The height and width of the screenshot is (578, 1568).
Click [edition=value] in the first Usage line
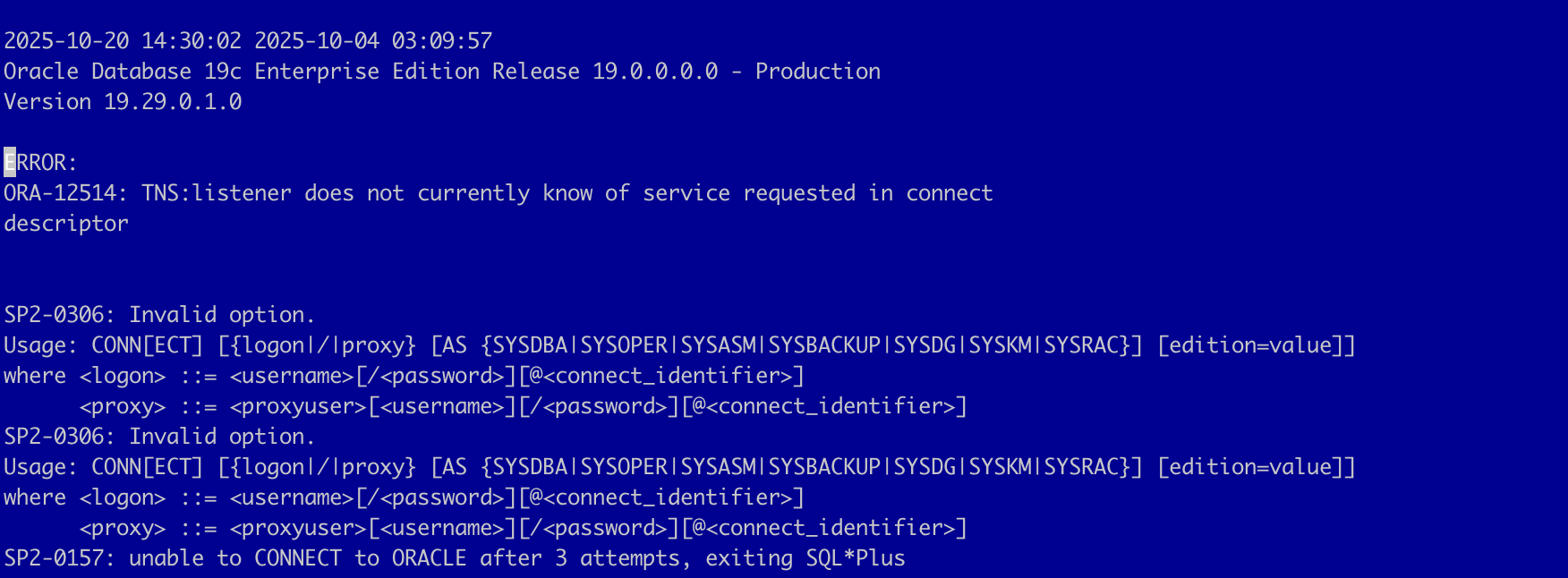point(1255,345)
